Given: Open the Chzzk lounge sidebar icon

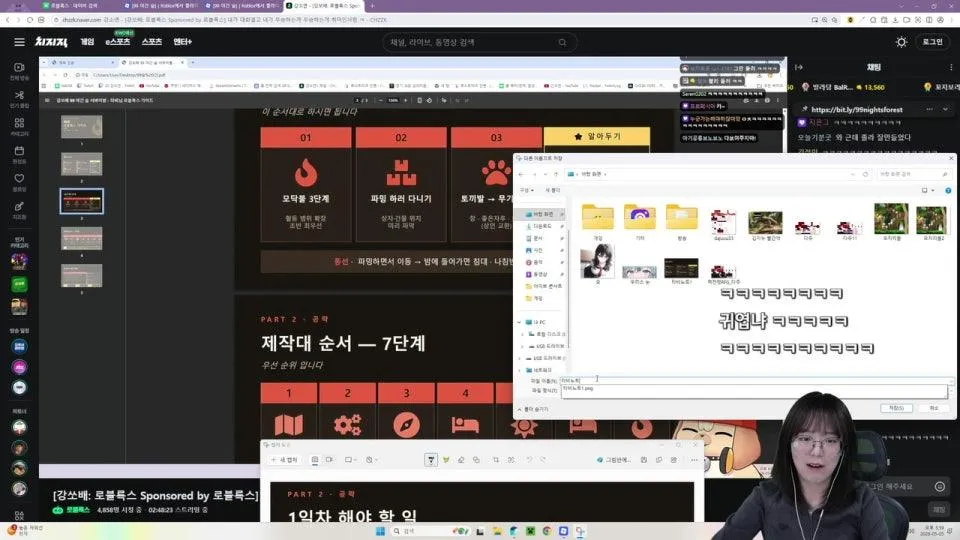Looking at the screenshot, I should pos(19,206).
